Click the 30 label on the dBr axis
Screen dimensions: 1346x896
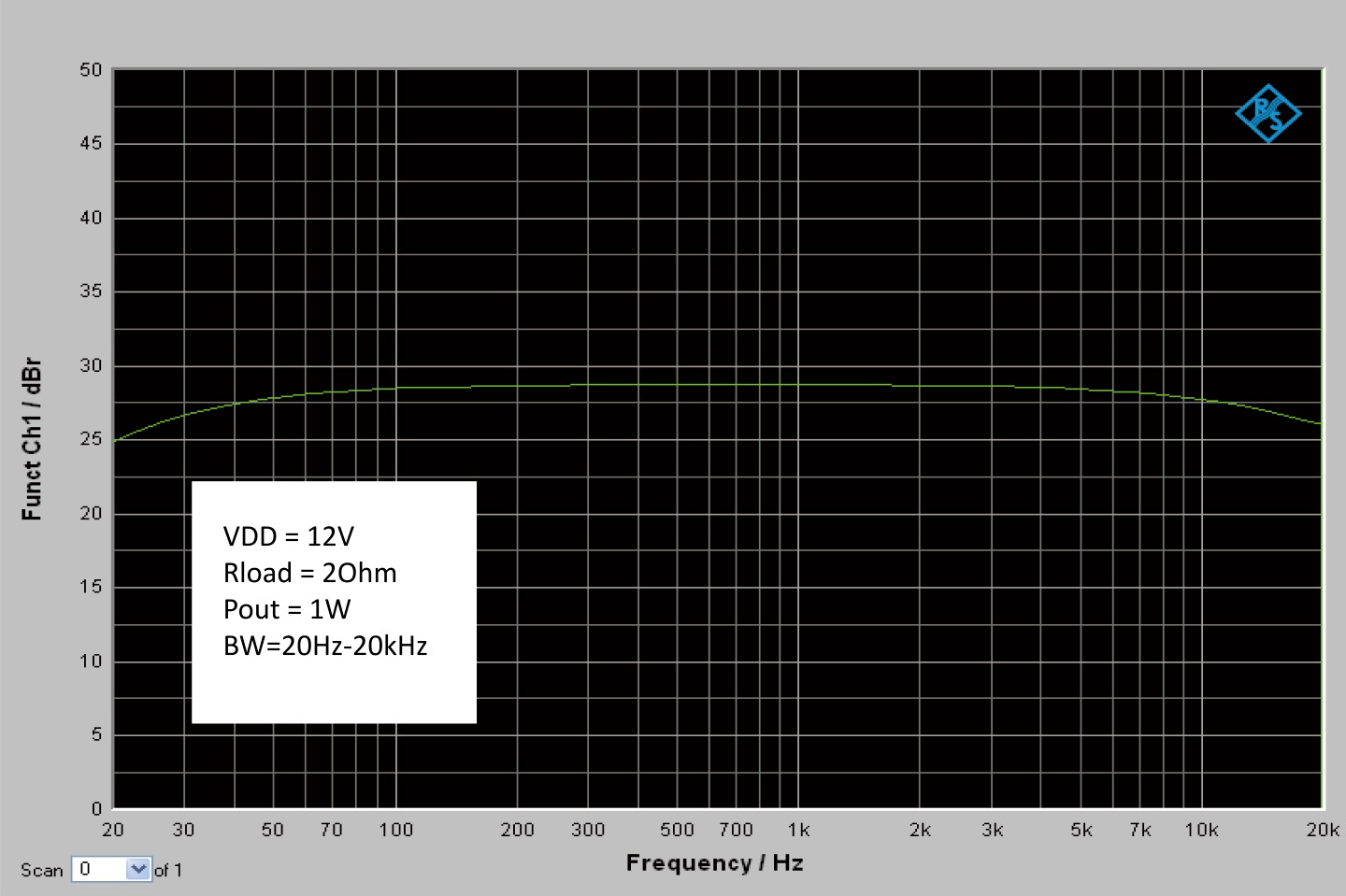click(91, 365)
